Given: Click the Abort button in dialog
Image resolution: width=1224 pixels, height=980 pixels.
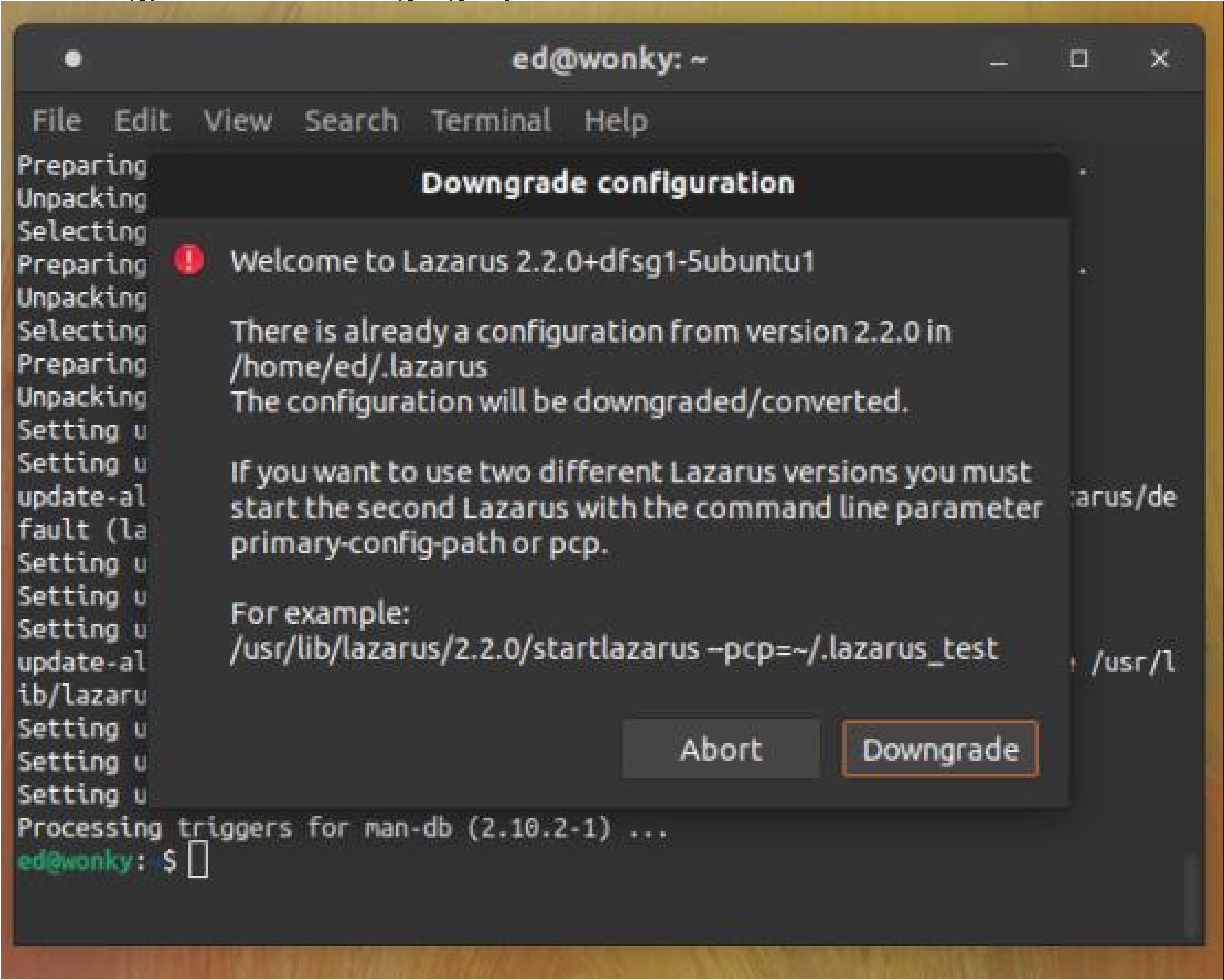Looking at the screenshot, I should 721,749.
